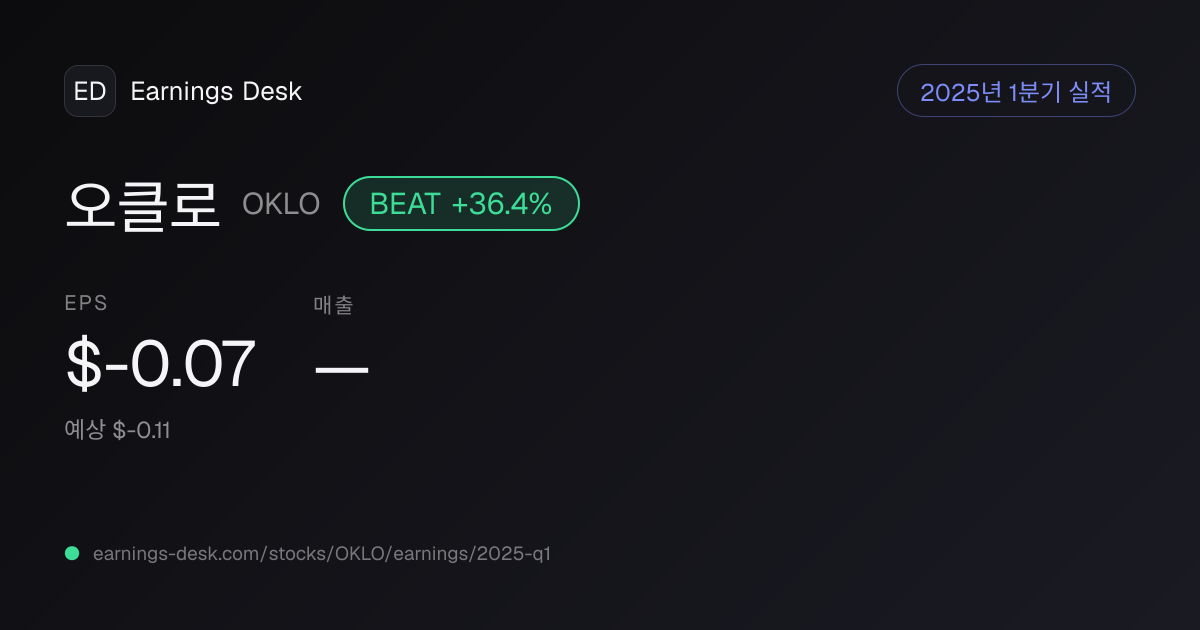Select the EPS label
Image resolution: width=1200 pixels, height=630 pixels.
pos(86,304)
